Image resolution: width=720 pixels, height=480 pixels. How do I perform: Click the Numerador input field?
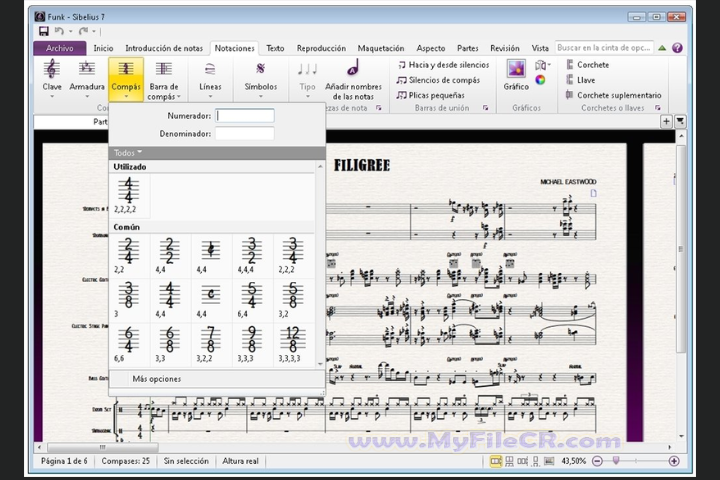[245, 116]
